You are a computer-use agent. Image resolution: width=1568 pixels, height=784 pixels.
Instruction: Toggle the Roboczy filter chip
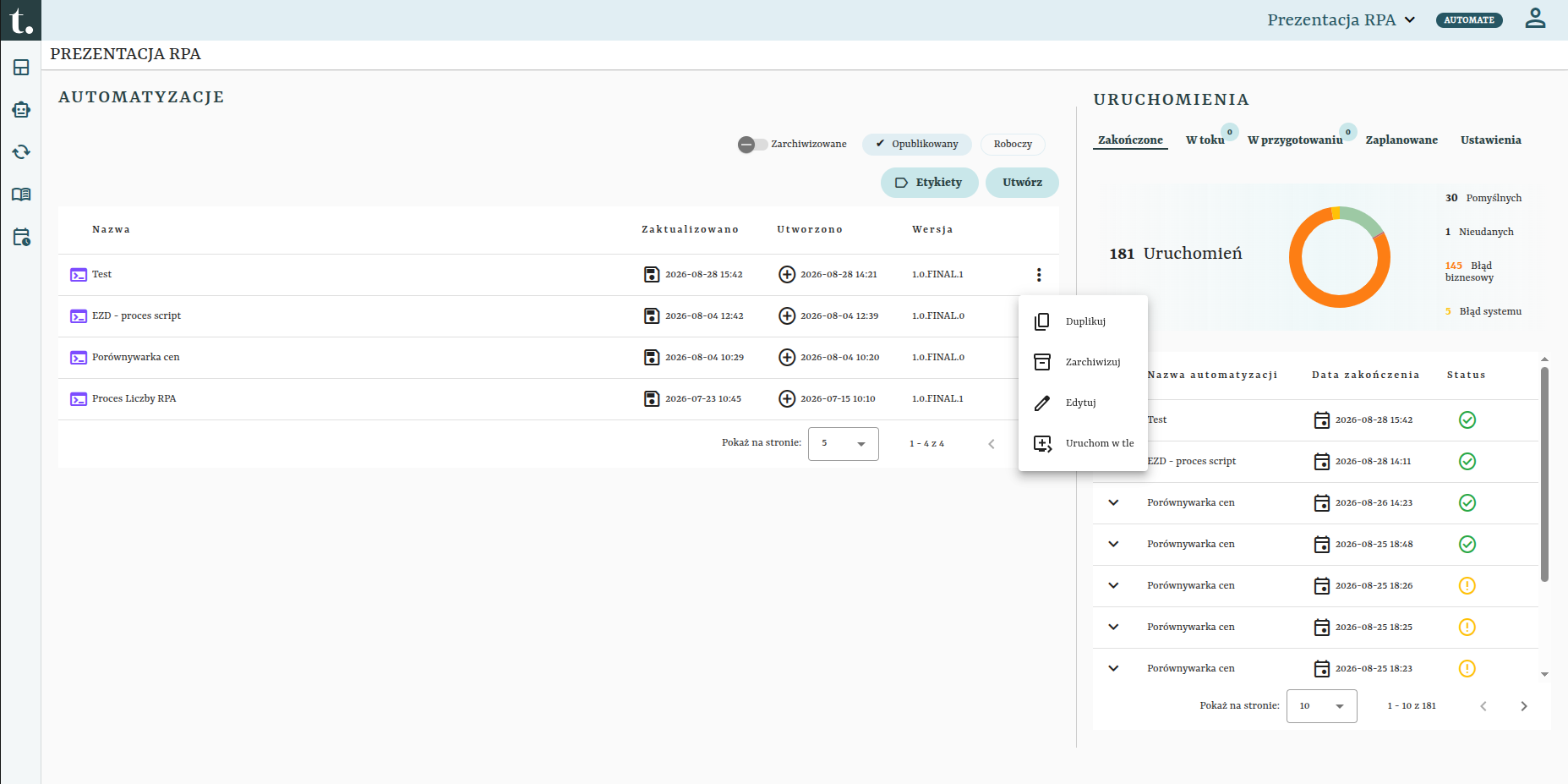tap(1013, 145)
